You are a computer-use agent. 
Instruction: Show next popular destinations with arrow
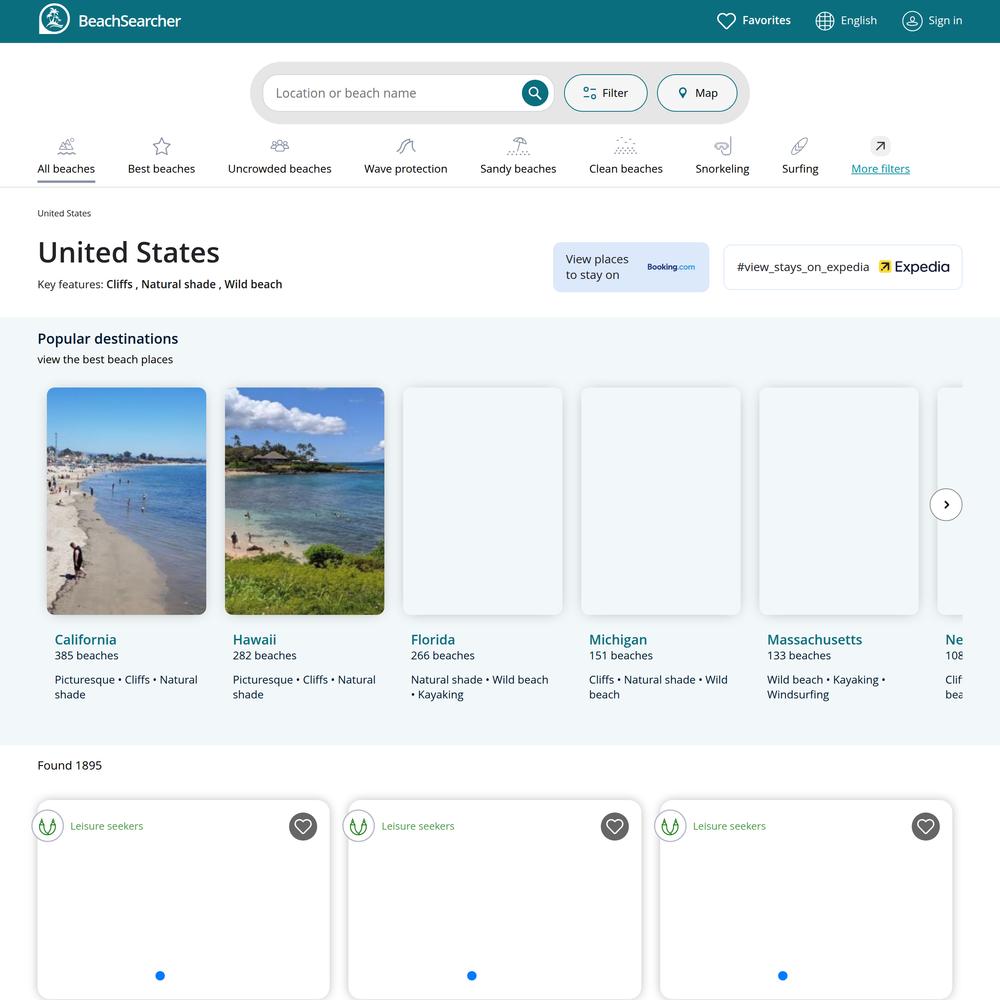pos(945,505)
